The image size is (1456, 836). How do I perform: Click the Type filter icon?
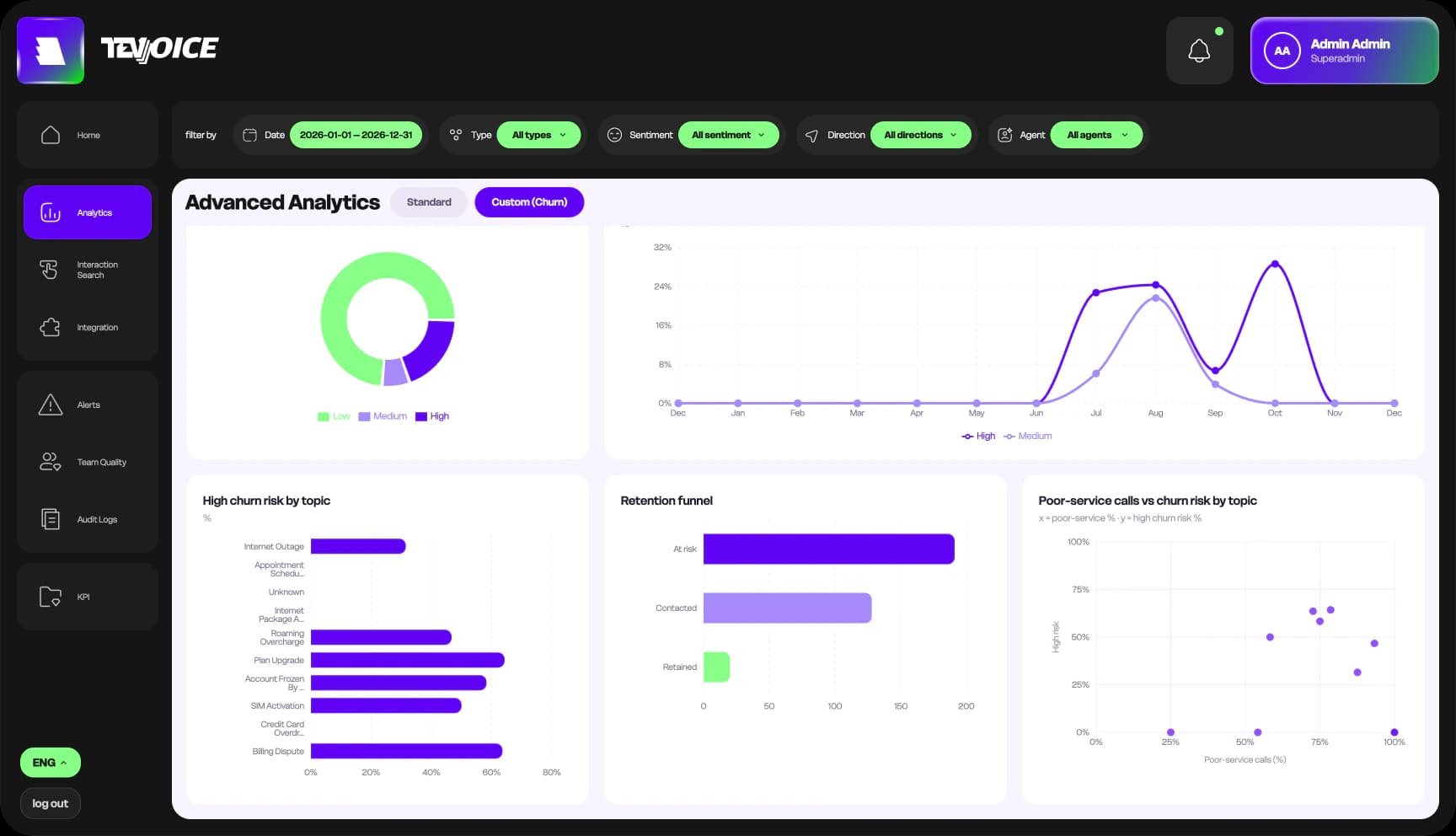(456, 135)
